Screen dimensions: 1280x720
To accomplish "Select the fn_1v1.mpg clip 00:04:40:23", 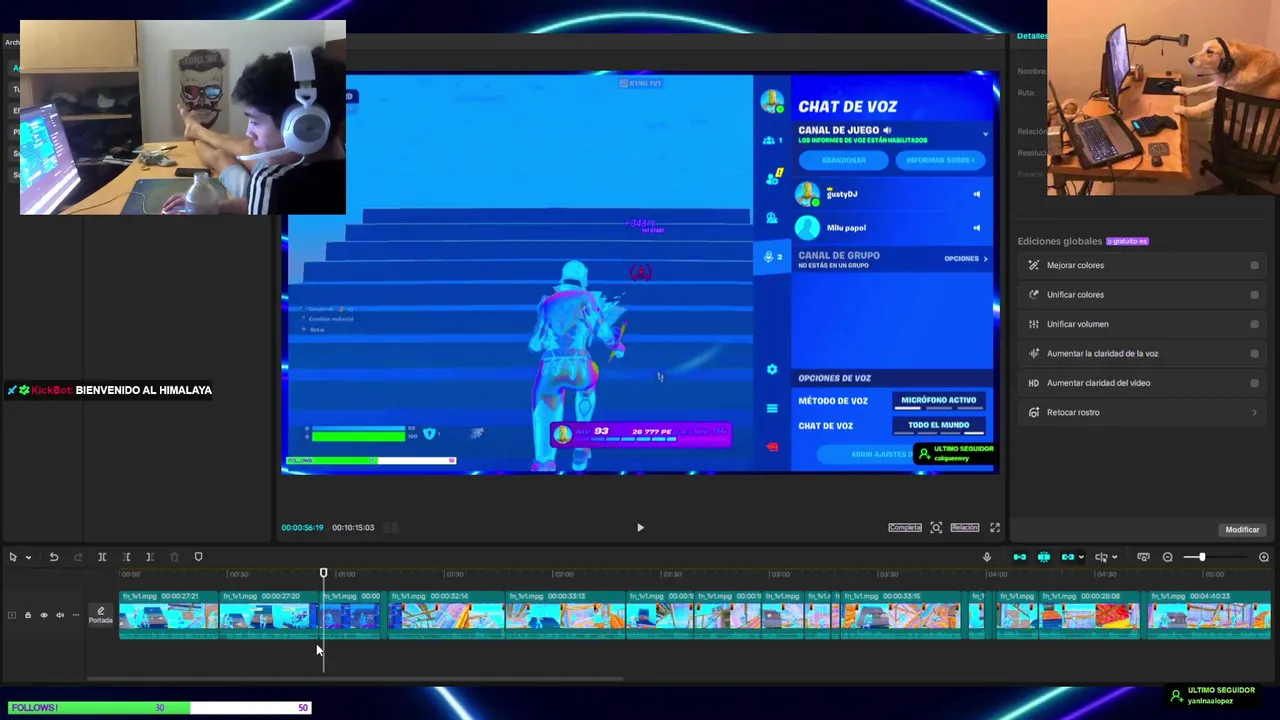I will tap(1210, 614).
